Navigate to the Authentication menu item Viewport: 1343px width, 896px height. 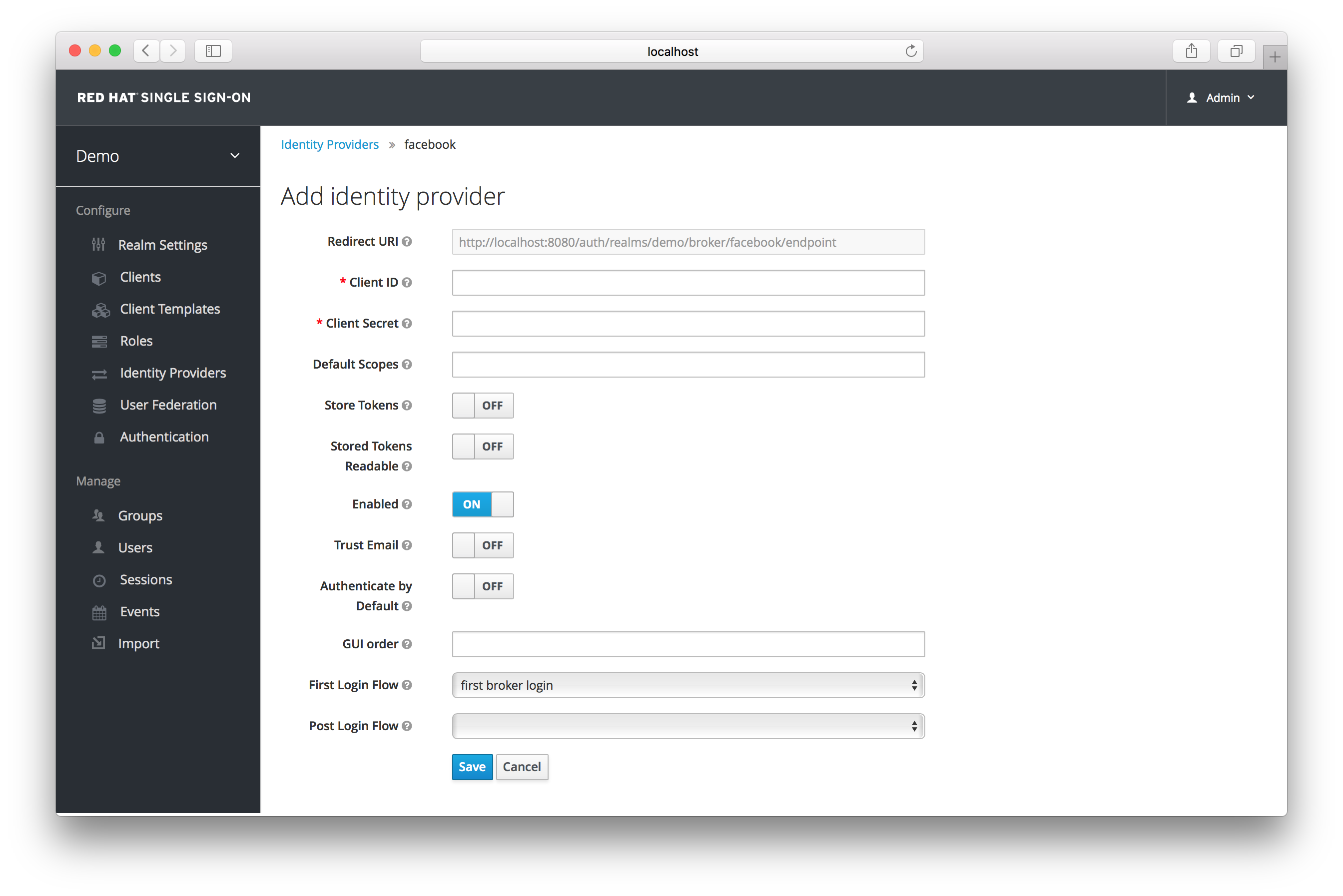pos(163,436)
